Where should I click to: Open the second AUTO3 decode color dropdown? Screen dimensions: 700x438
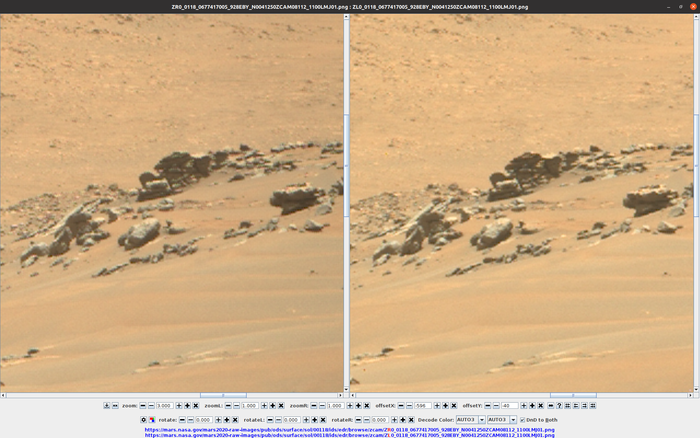[501, 420]
